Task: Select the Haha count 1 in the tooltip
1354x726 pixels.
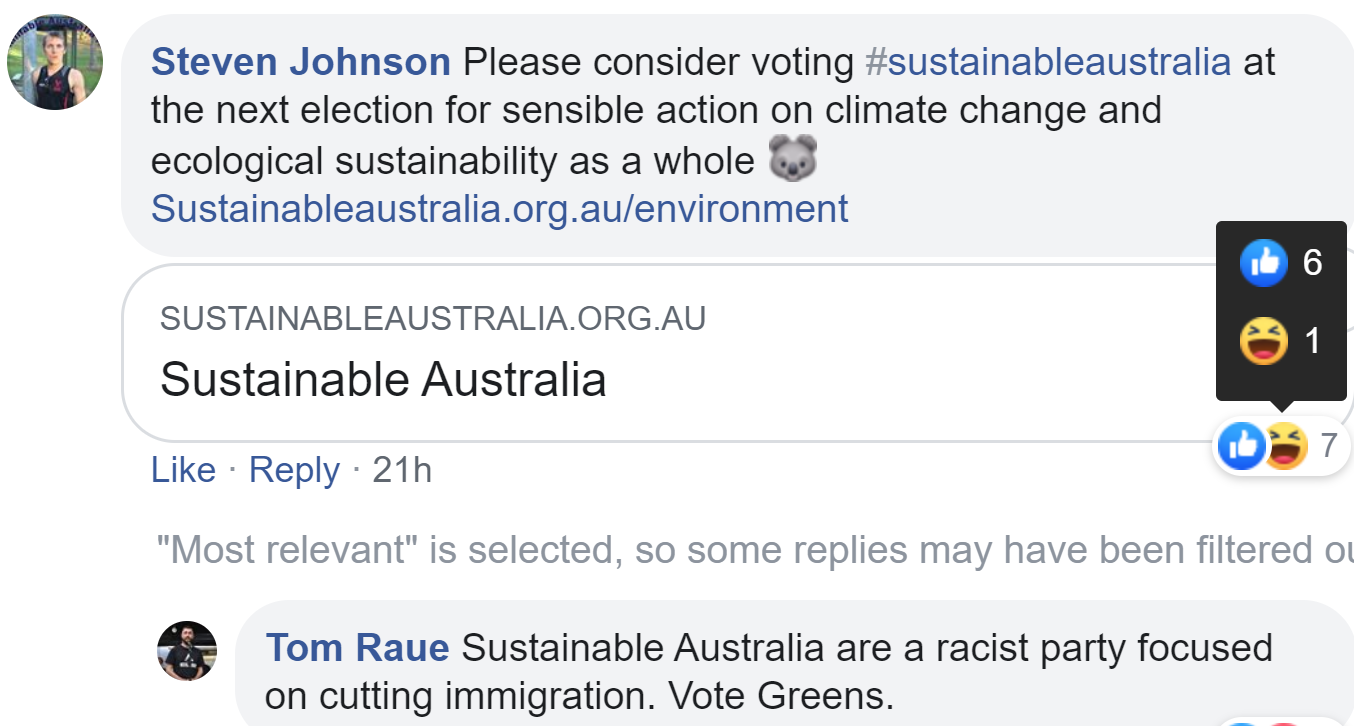Action: (x=1312, y=342)
